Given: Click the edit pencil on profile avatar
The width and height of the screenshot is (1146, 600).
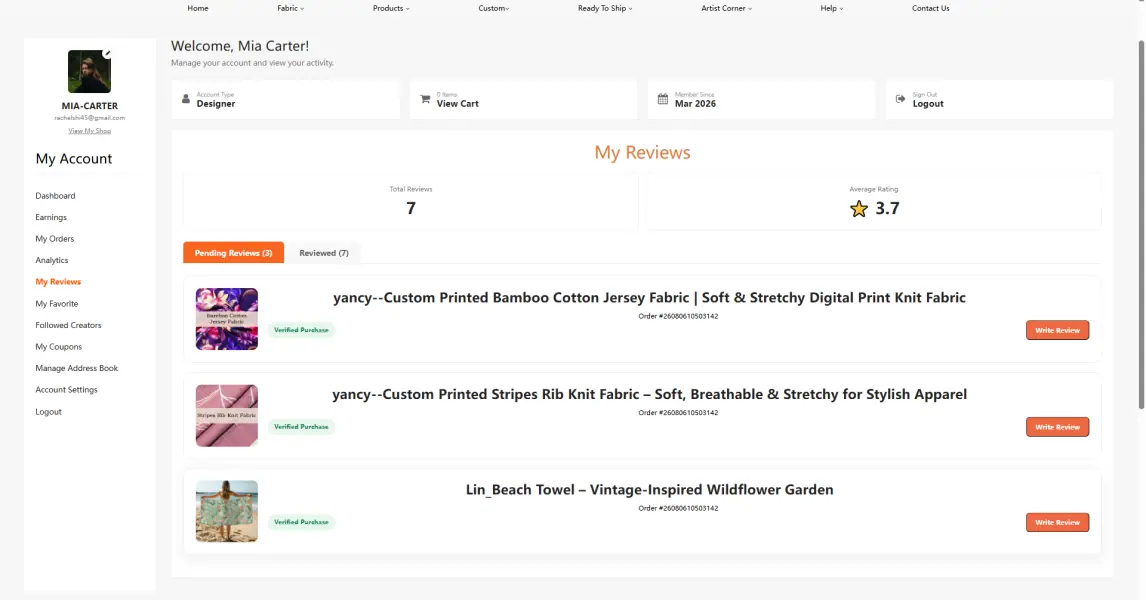Looking at the screenshot, I should 107,53.
